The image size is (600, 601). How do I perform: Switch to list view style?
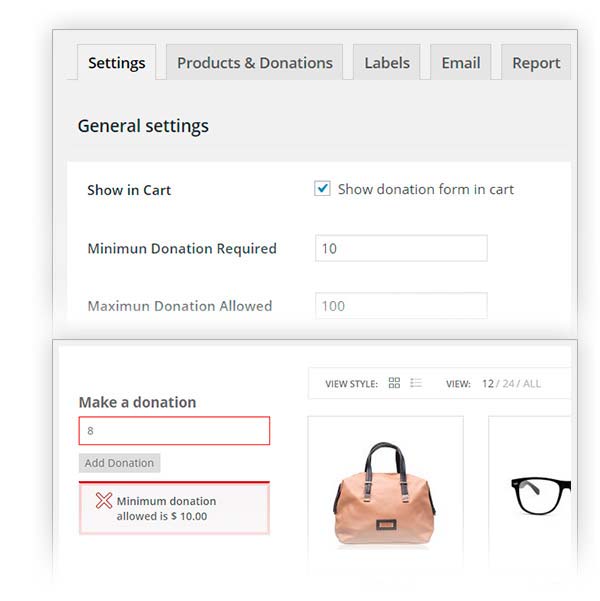[416, 383]
